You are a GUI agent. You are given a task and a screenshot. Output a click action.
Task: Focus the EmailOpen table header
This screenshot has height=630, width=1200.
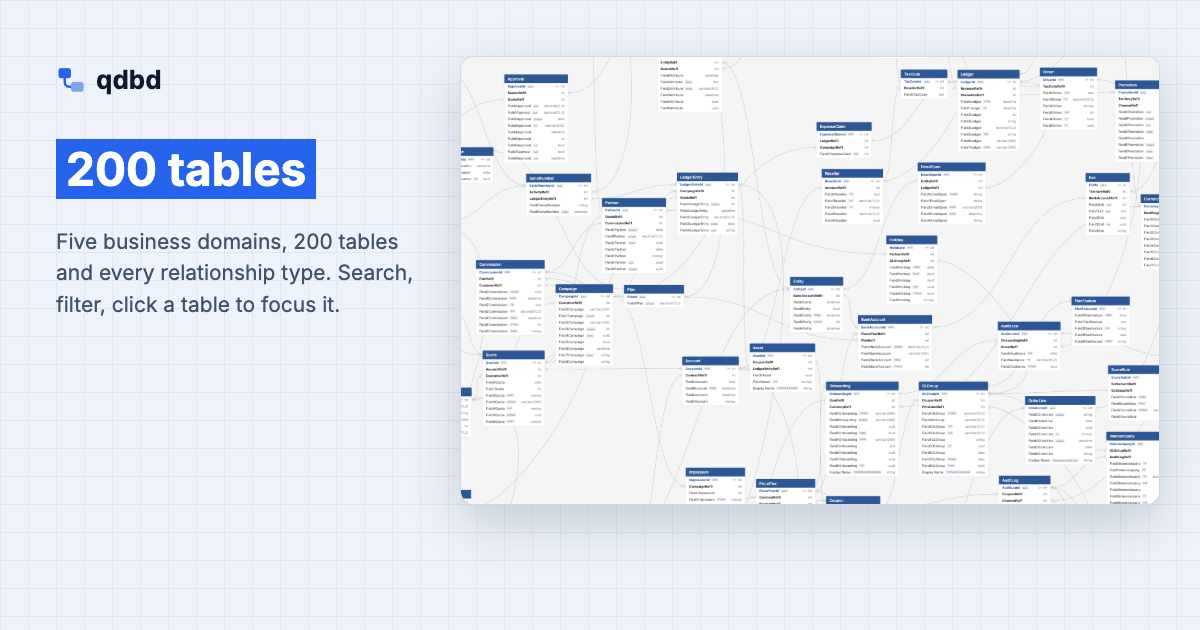[952, 167]
